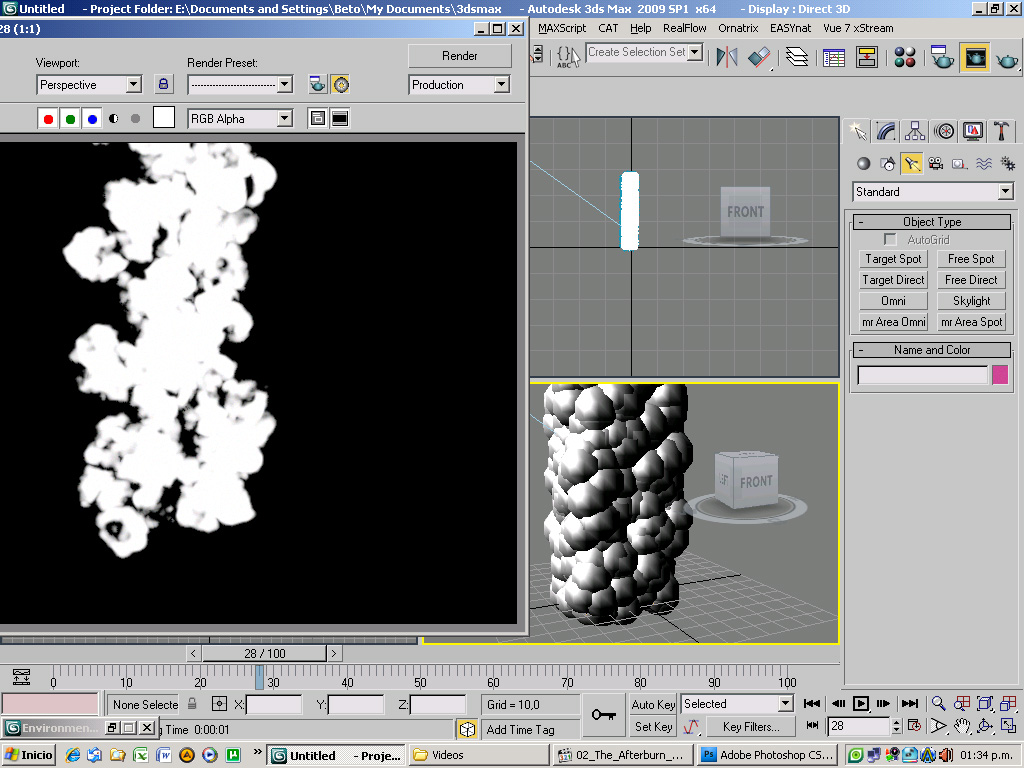The height and width of the screenshot is (768, 1024).
Task: Toggle monochrome display button
Action: (x=135, y=119)
